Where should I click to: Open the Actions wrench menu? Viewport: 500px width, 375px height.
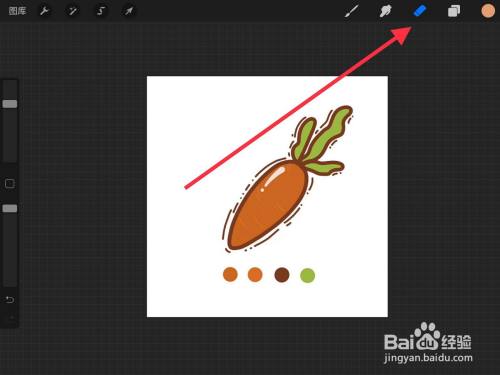(45, 11)
